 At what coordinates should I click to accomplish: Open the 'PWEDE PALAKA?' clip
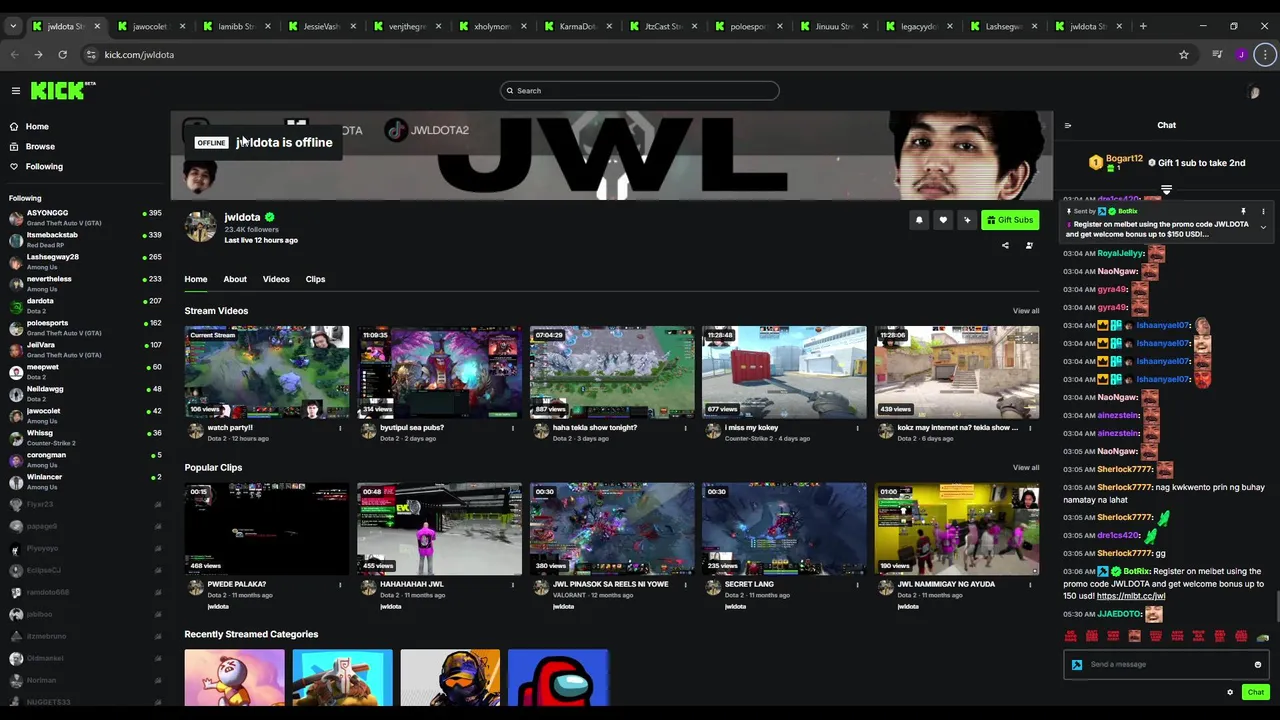267,529
